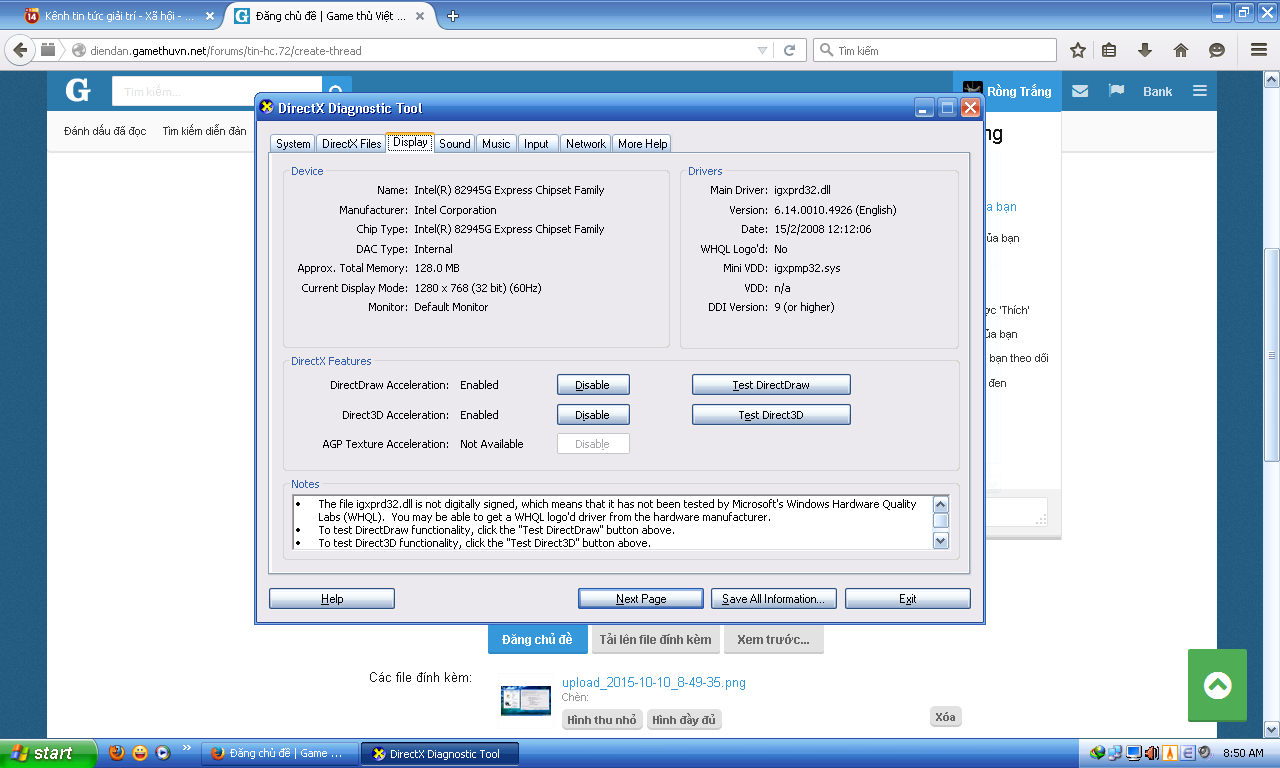Click media player icon in quick launch

[163, 753]
